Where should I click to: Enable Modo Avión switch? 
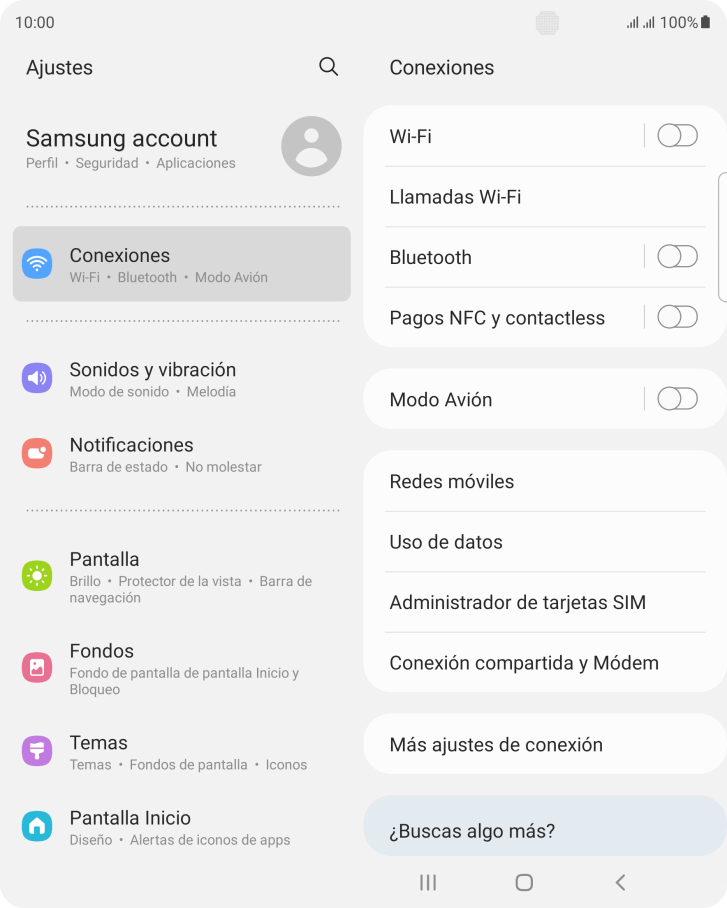pyautogui.click(x=677, y=399)
